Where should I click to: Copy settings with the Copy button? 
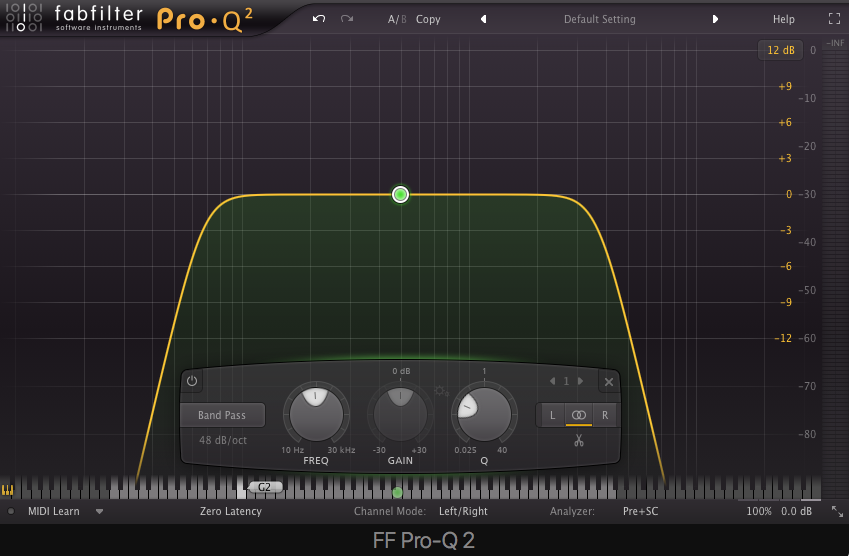(x=428, y=19)
